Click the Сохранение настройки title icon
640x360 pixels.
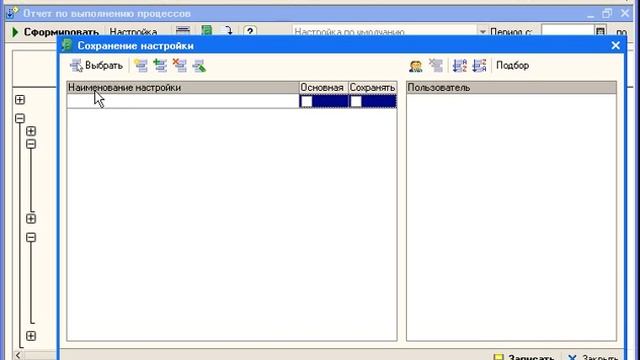(67, 45)
